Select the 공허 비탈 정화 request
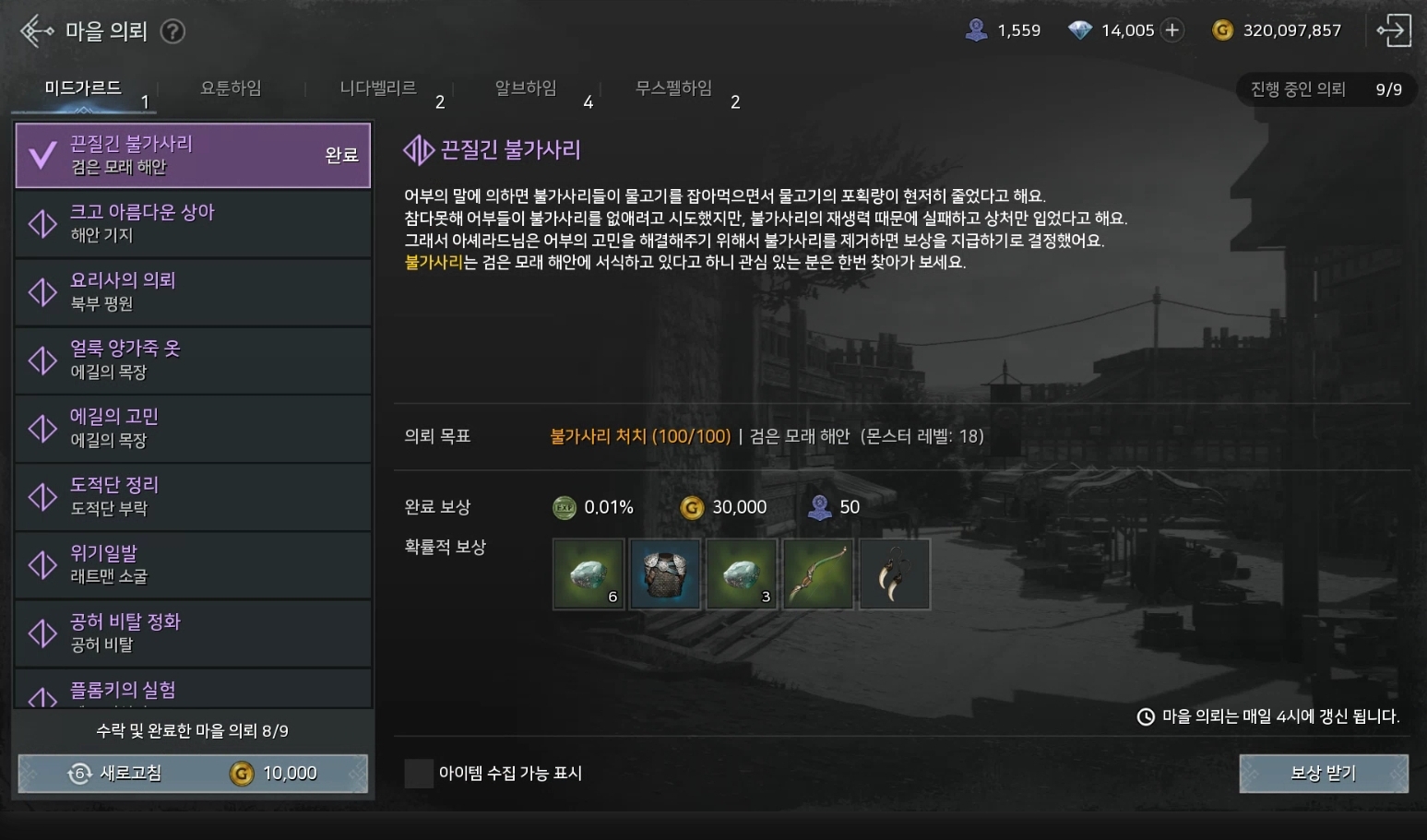This screenshot has height=840, width=1427. (194, 633)
